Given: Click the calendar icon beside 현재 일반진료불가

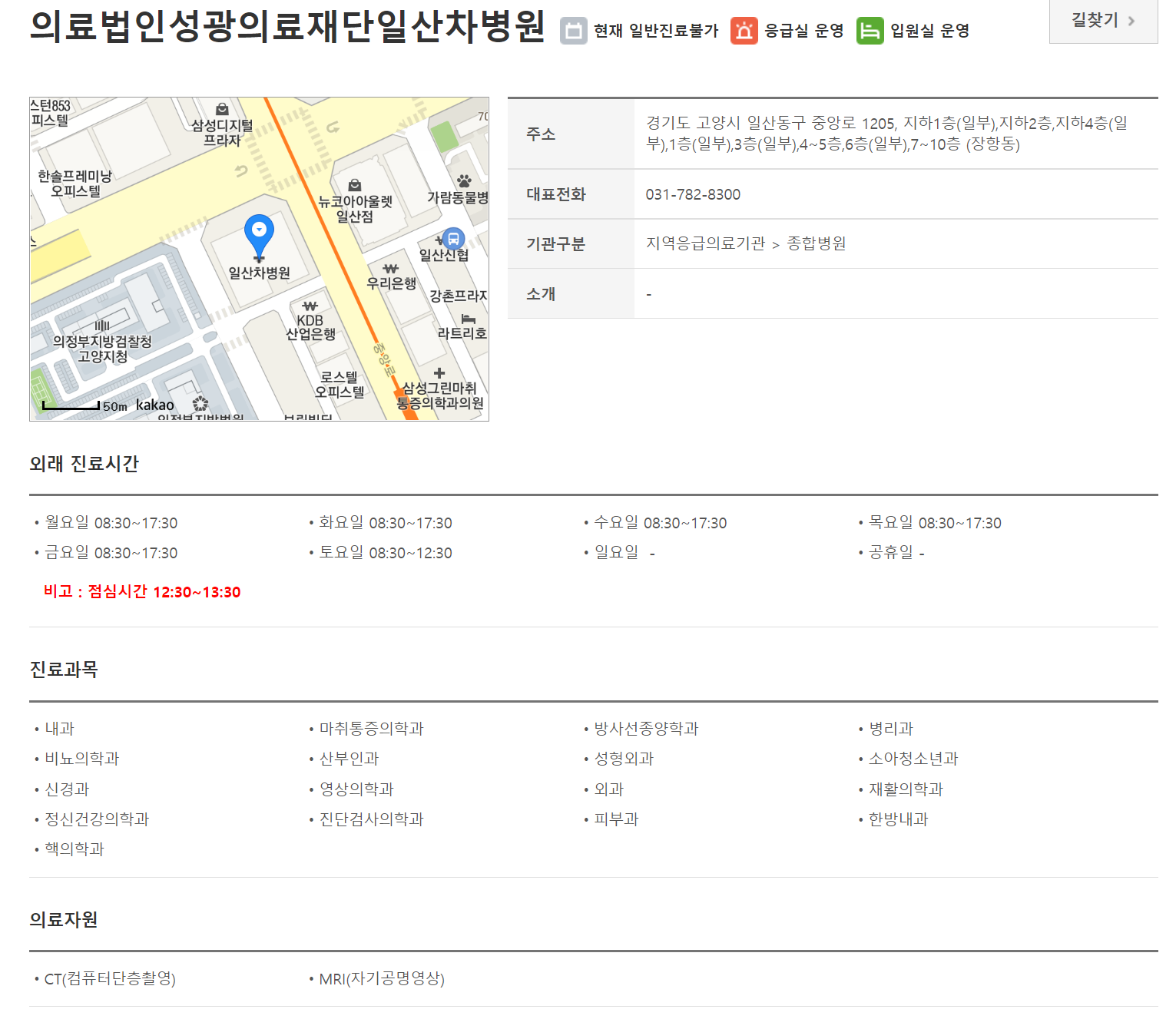Looking at the screenshot, I should point(573,31).
